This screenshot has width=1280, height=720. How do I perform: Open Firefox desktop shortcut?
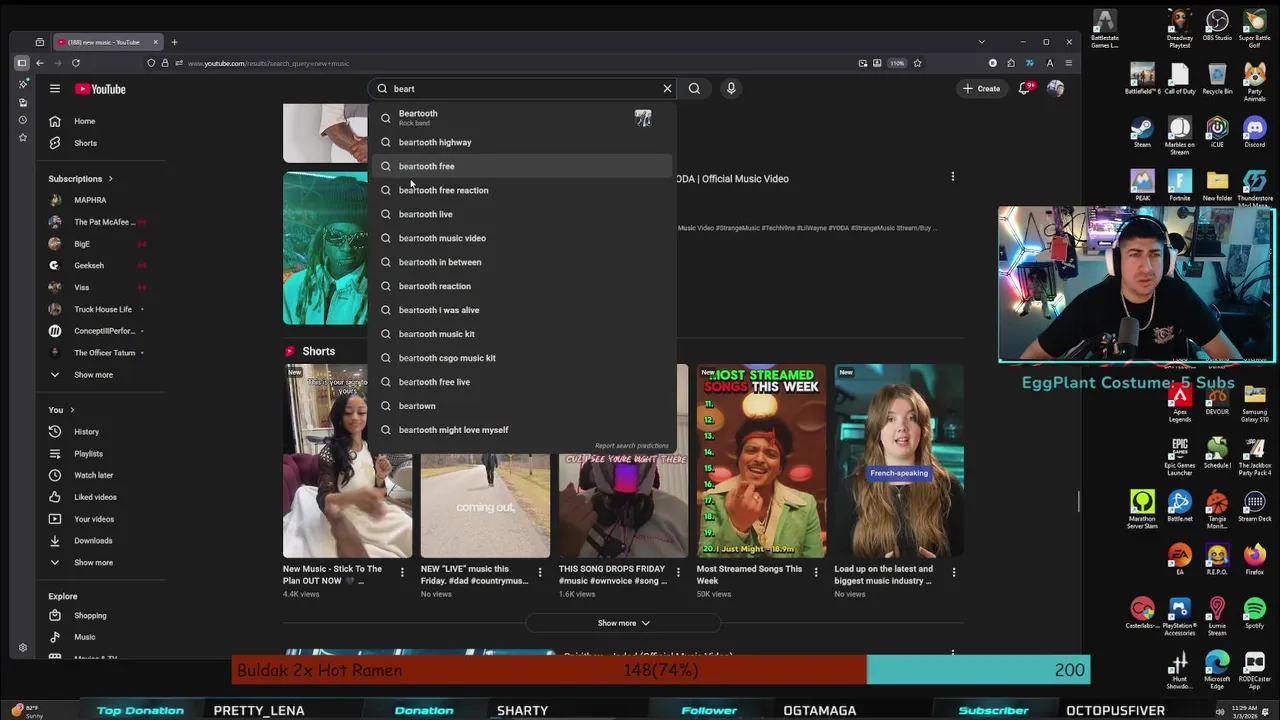pyautogui.click(x=1255, y=559)
